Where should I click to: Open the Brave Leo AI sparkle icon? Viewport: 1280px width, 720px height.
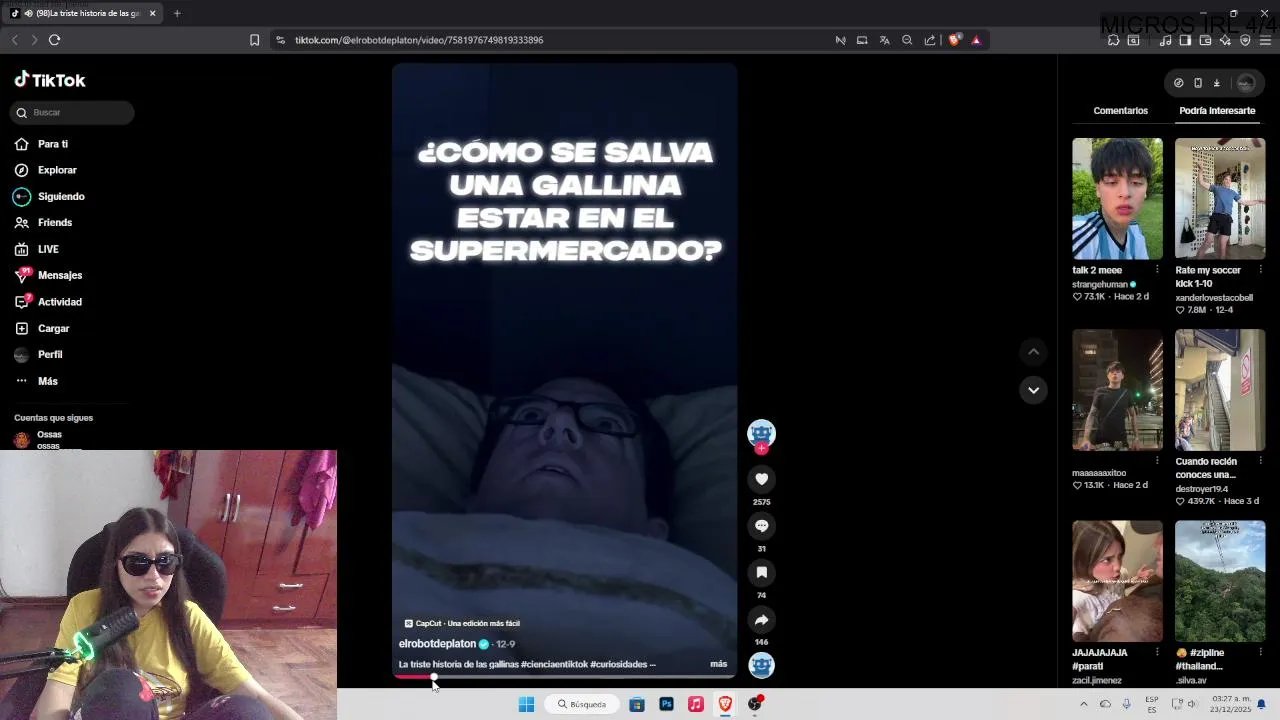(1225, 40)
